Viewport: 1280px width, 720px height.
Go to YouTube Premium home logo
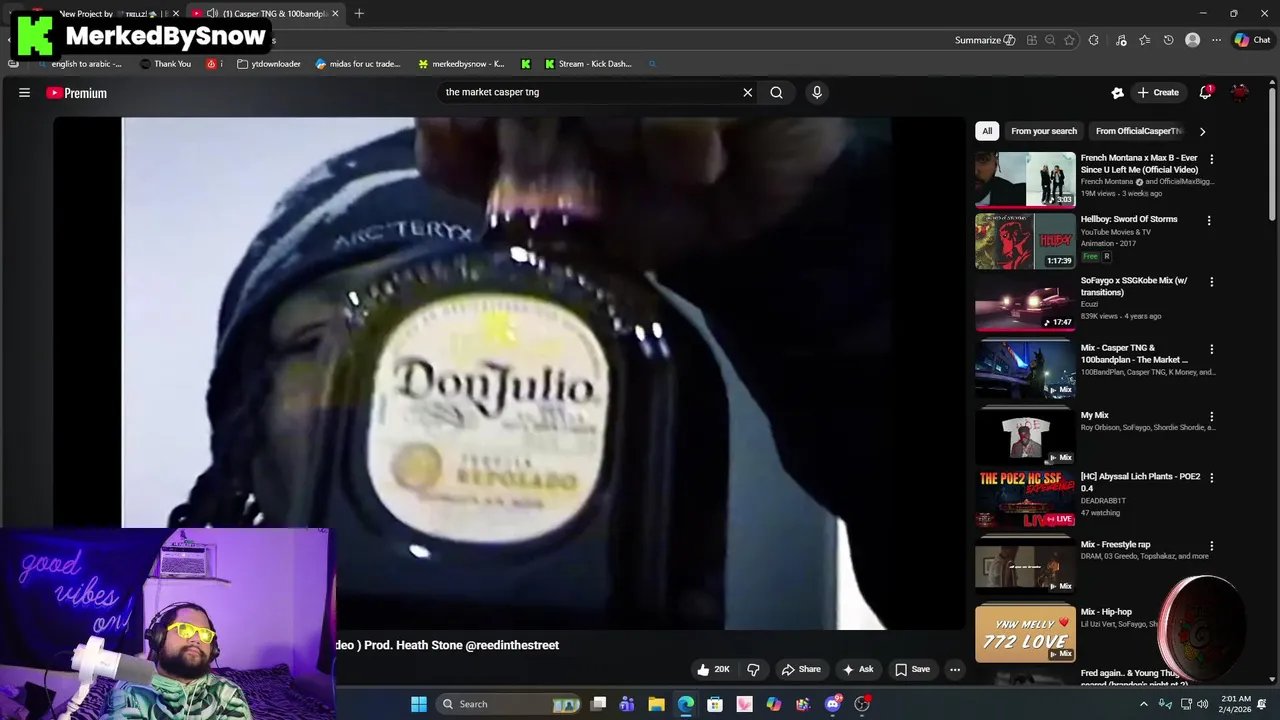pyautogui.click(x=77, y=93)
